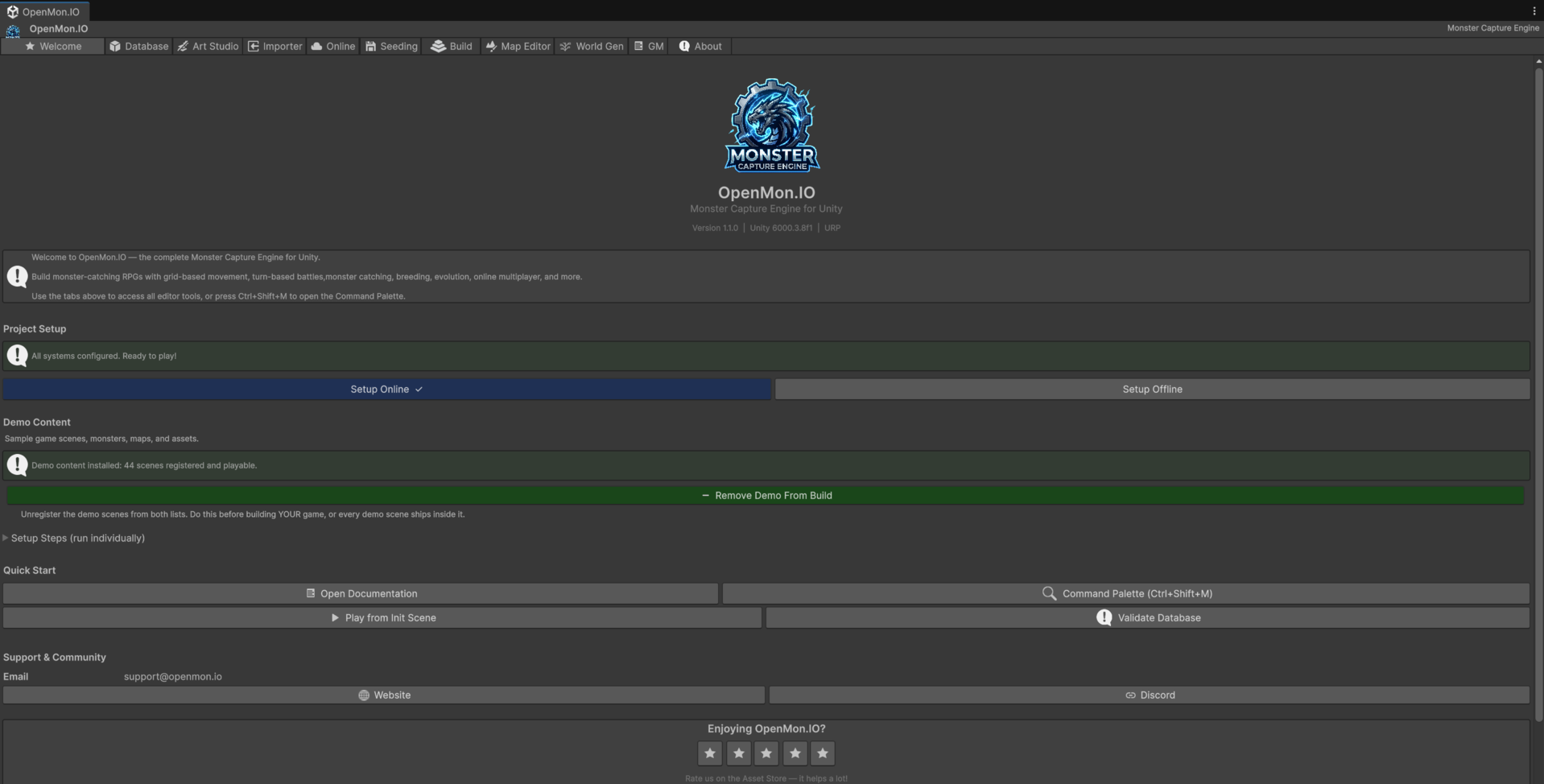Open the Art Studio tab
Image resolution: width=1544 pixels, height=784 pixels.
coord(208,47)
